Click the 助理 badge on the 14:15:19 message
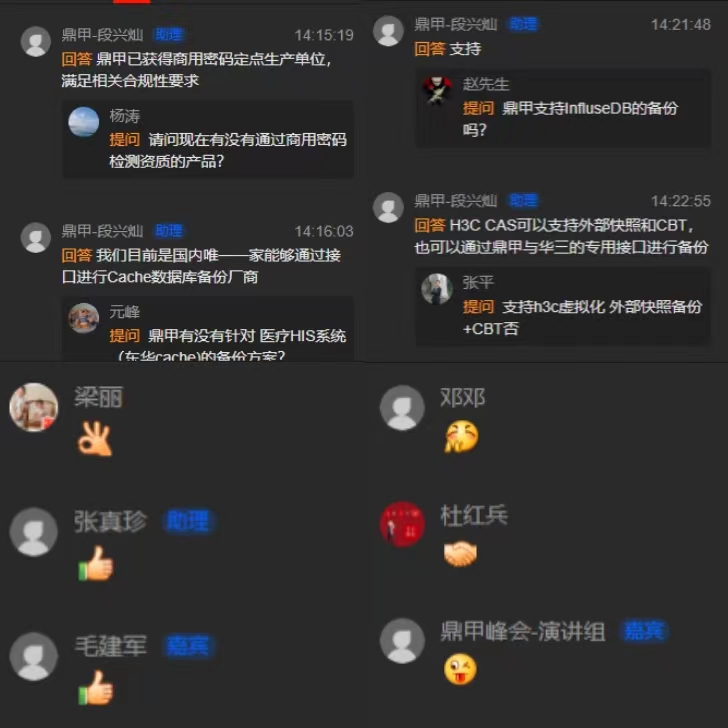Viewport: 728px width, 728px height. pos(169,34)
